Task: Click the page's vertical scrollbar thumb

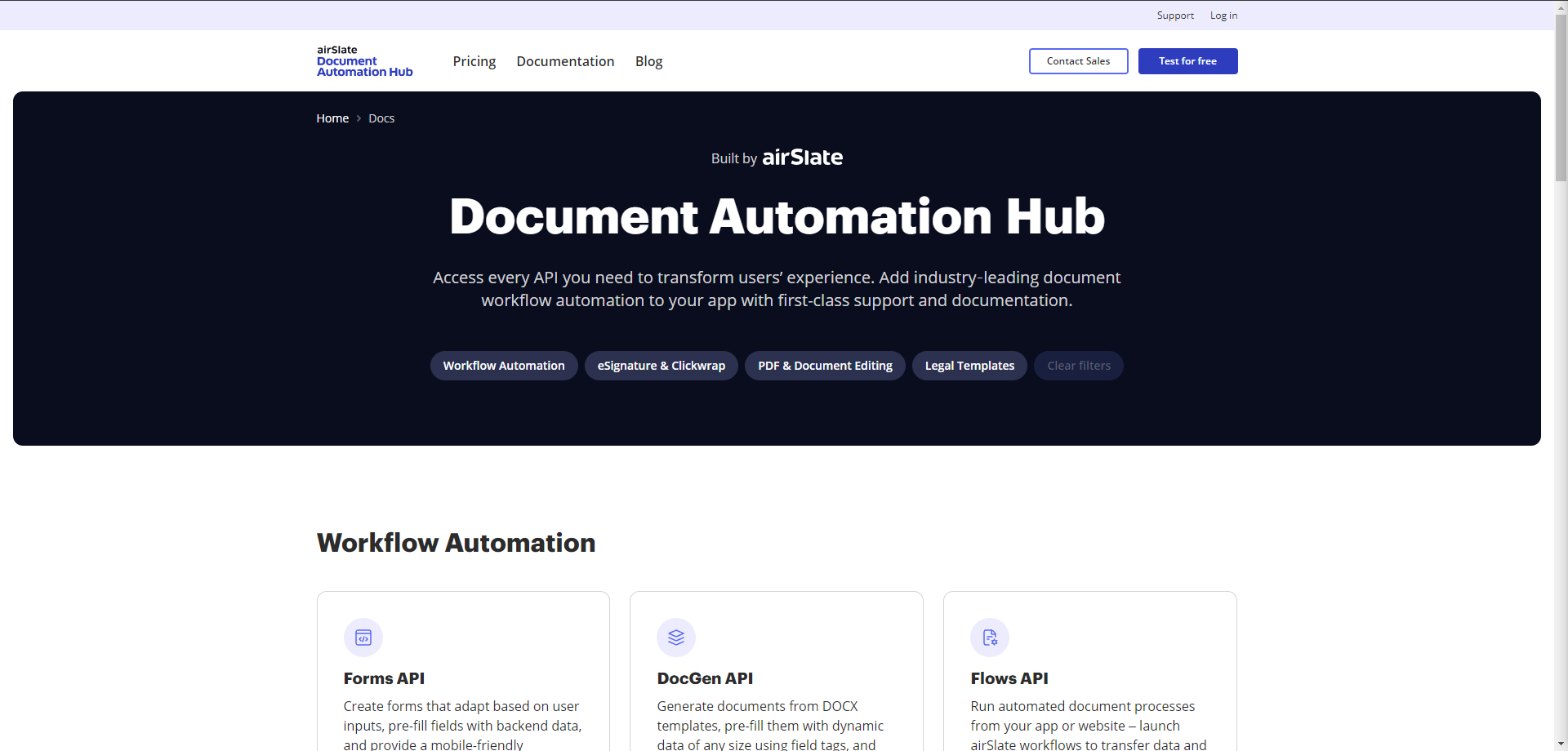Action: point(1561,98)
